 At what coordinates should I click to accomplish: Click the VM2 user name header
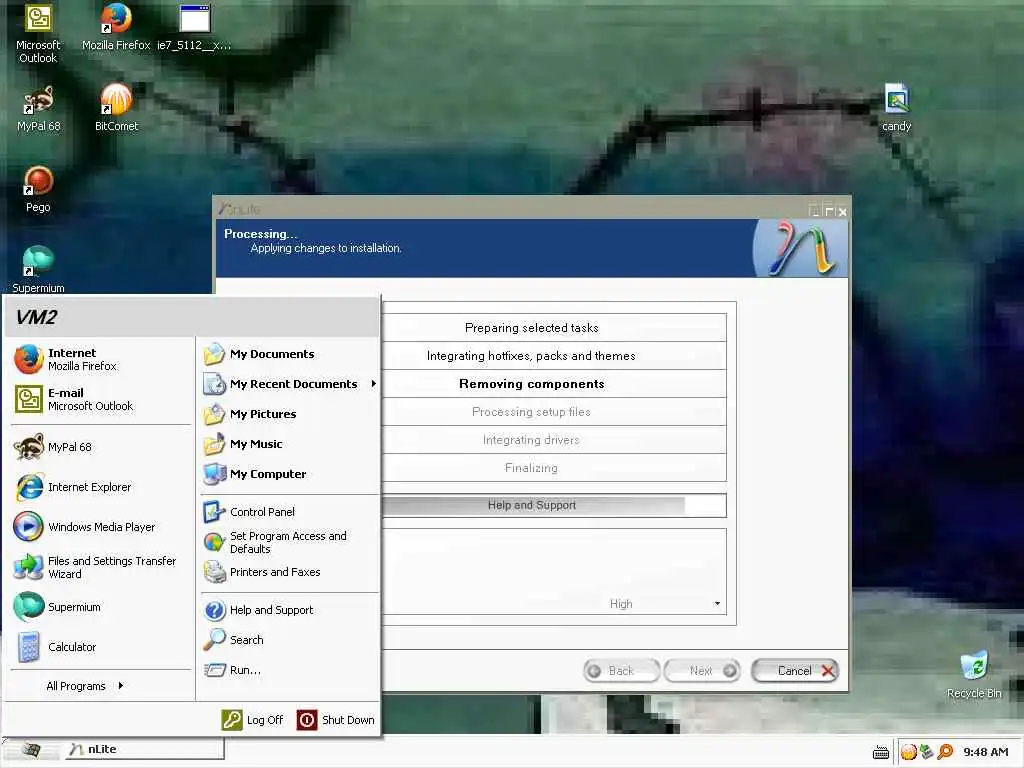(37, 317)
